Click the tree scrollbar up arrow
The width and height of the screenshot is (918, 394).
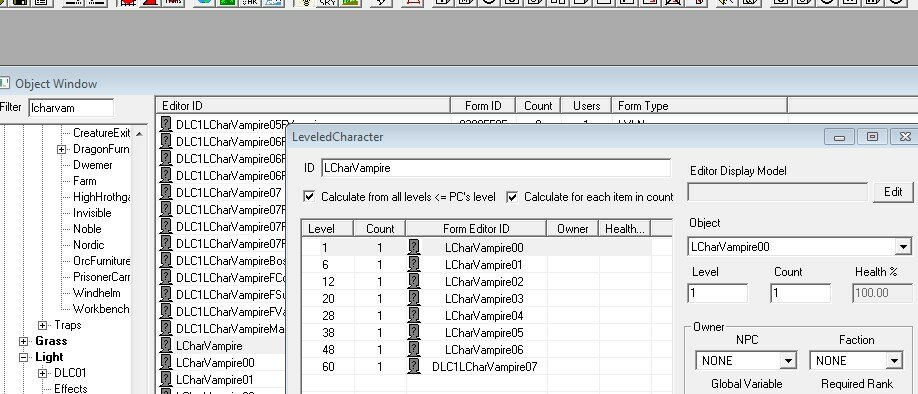139,133
